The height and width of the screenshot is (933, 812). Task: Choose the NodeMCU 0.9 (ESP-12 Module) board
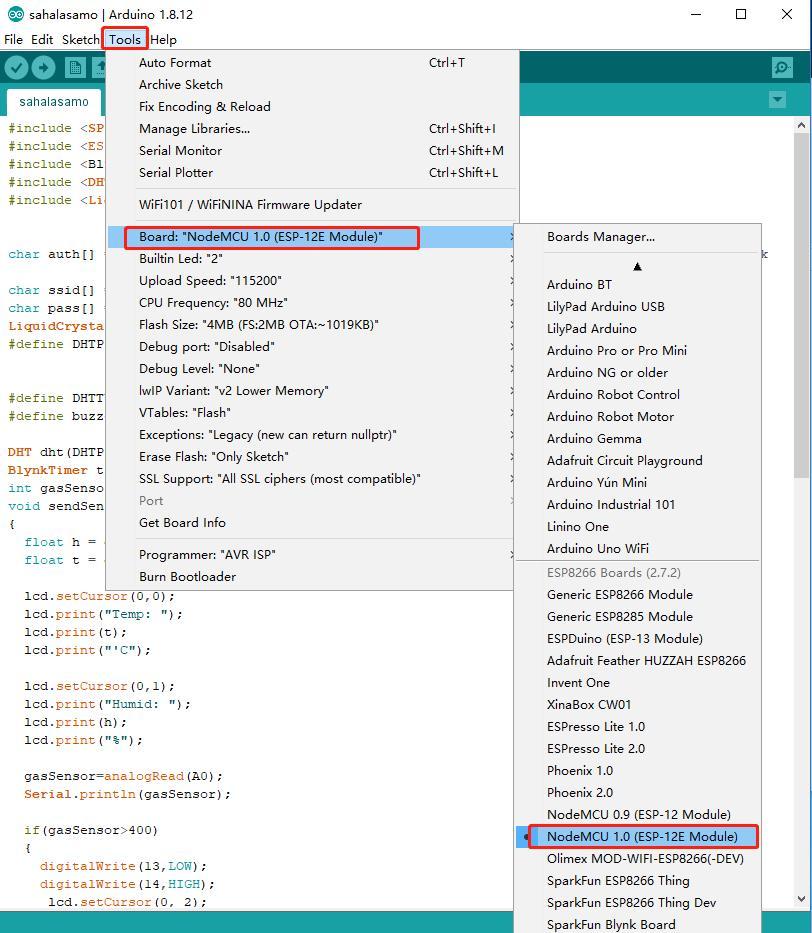[x=637, y=815]
